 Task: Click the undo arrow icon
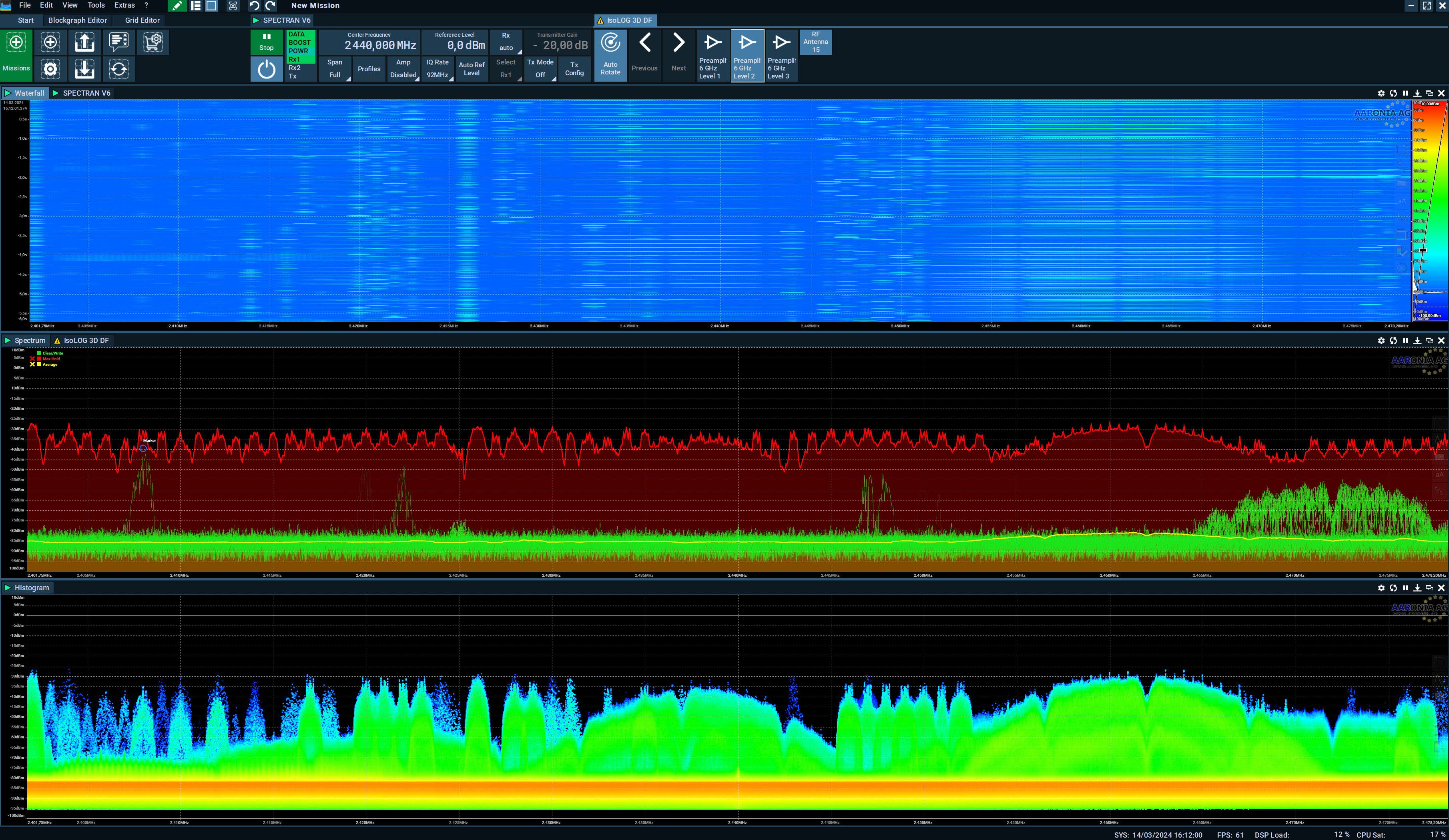pyautogui.click(x=254, y=6)
